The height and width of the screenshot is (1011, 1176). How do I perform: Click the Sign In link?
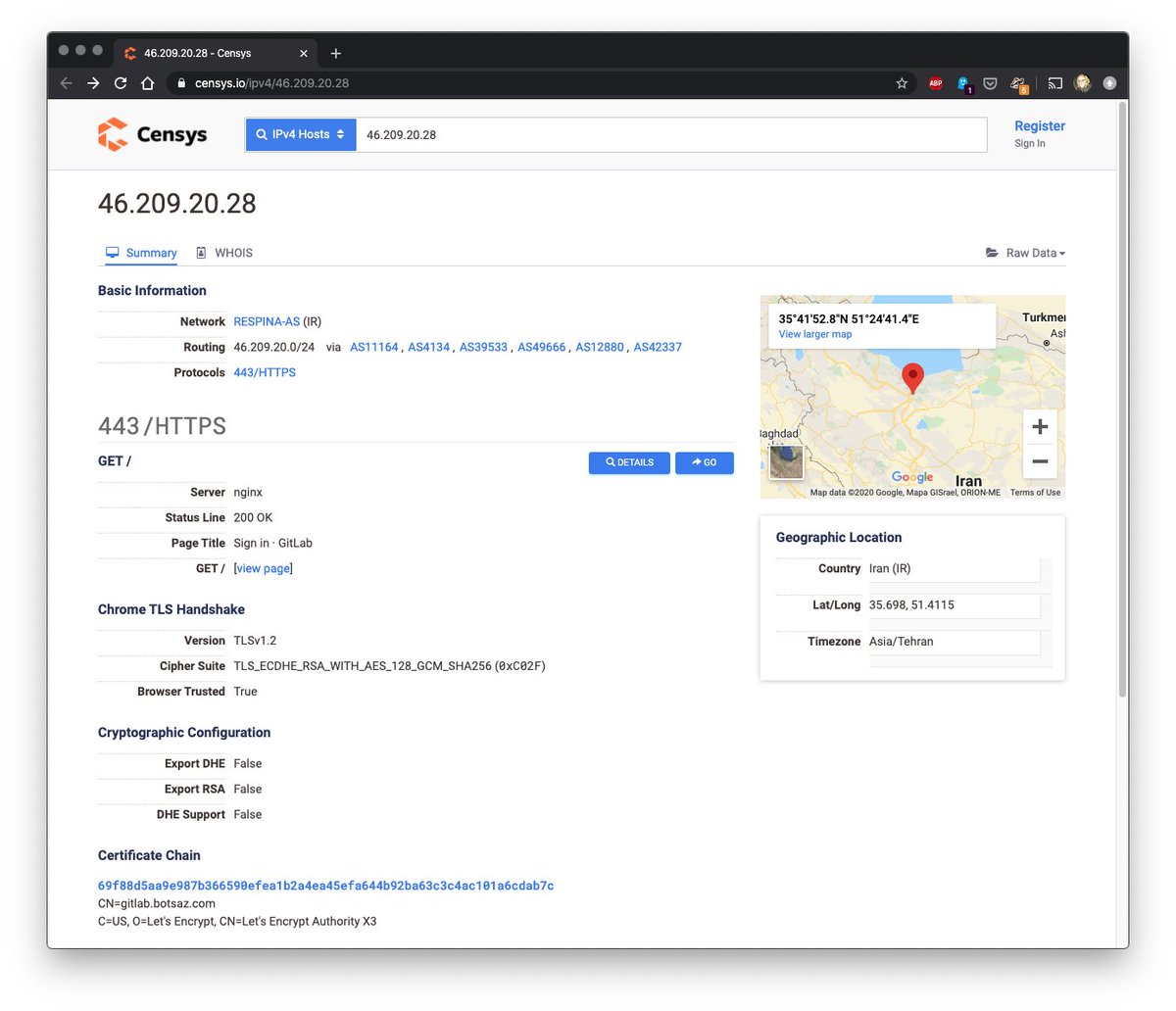click(1030, 143)
